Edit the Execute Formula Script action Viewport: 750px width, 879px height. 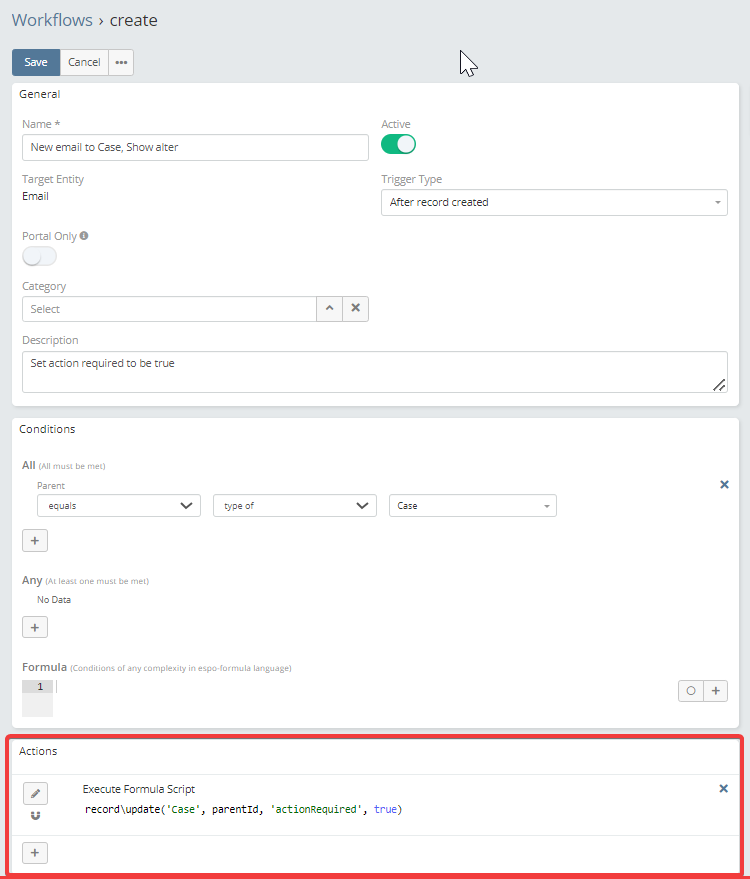tap(35, 793)
